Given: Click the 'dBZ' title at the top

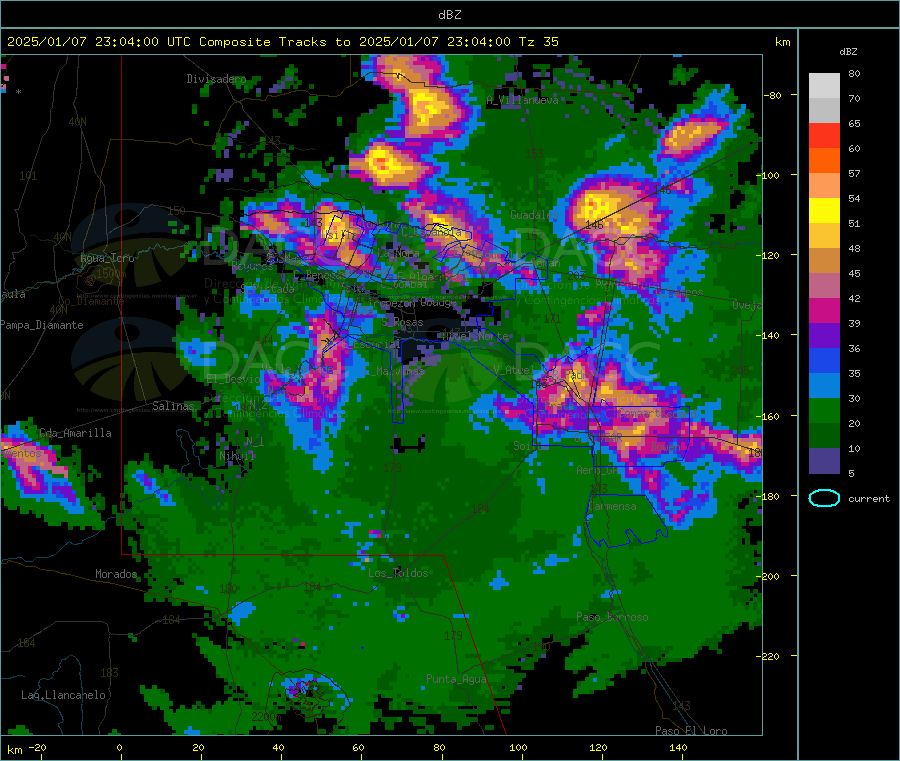Looking at the screenshot, I should click(449, 15).
